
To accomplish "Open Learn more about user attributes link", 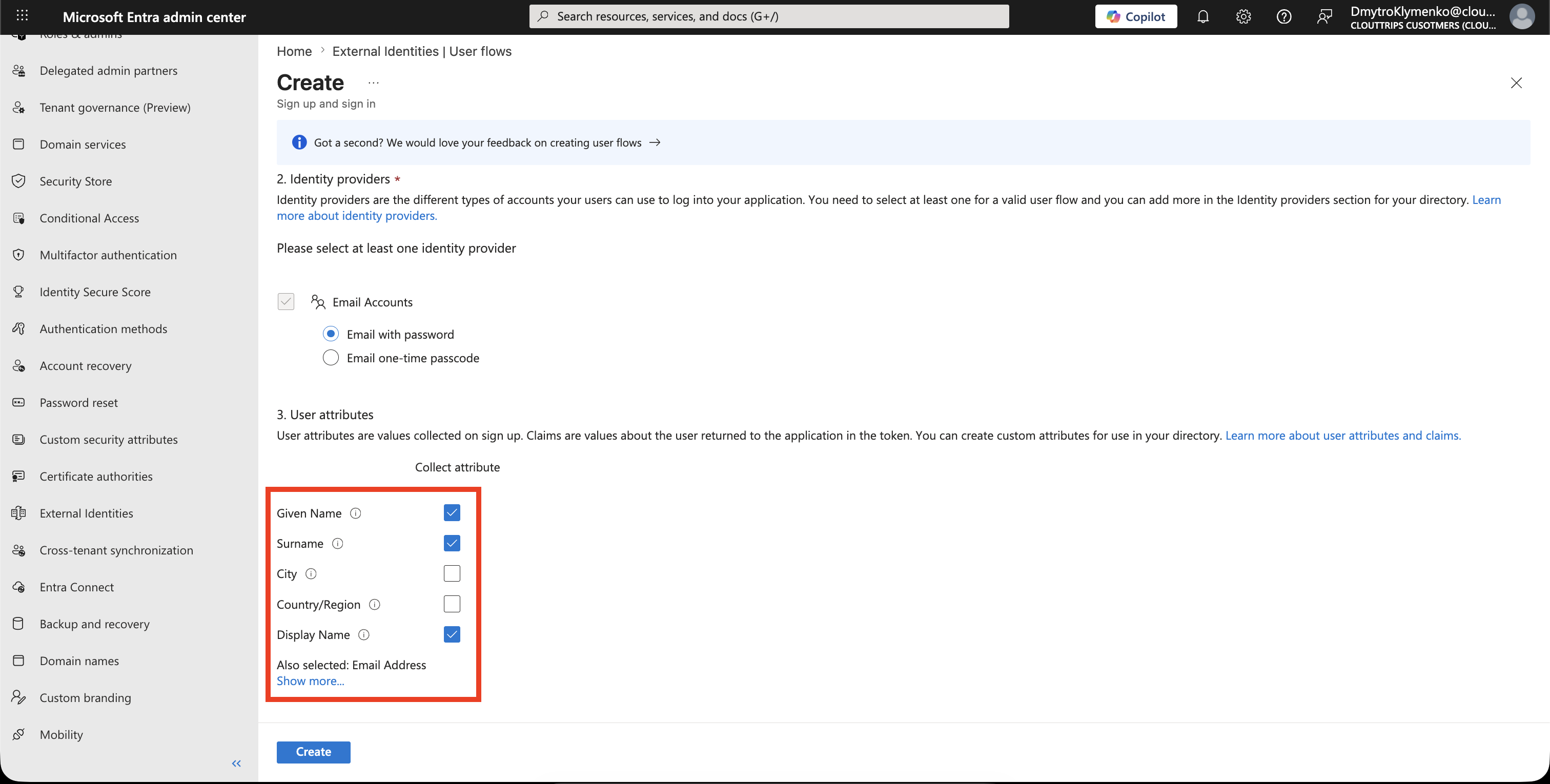I will [x=1343, y=436].
